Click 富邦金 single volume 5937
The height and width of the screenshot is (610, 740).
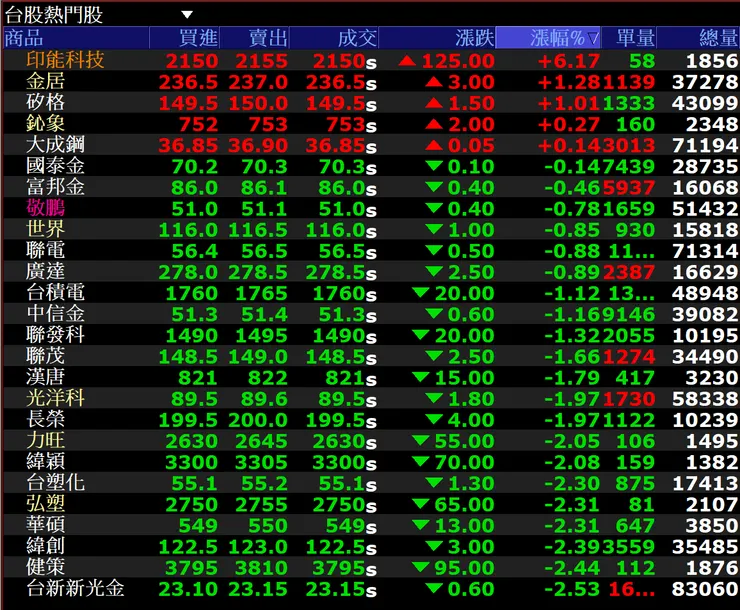click(629, 188)
